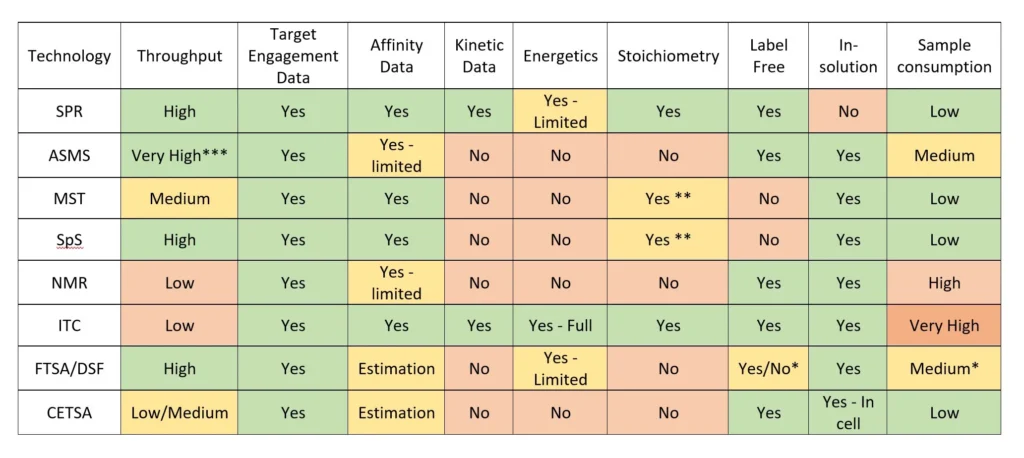The image size is (1024, 458).
Task: Click the 'Yes/No*' label free cell
Action: point(768,369)
